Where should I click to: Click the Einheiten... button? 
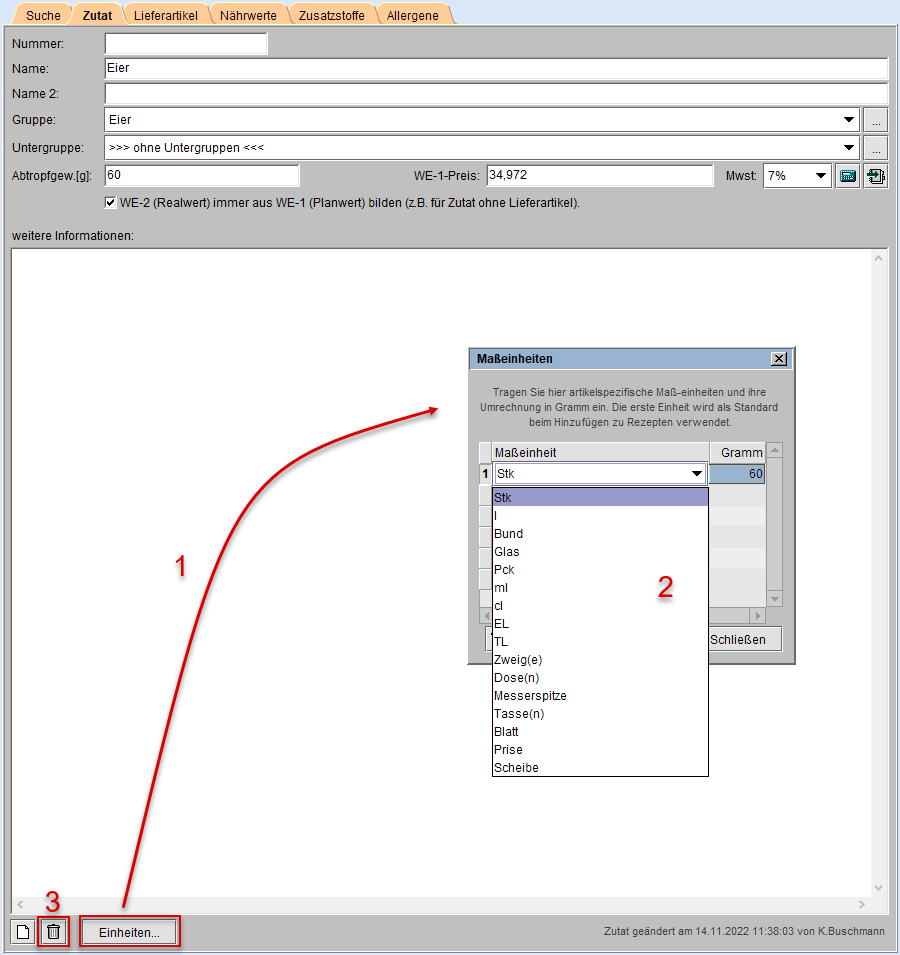pos(129,932)
